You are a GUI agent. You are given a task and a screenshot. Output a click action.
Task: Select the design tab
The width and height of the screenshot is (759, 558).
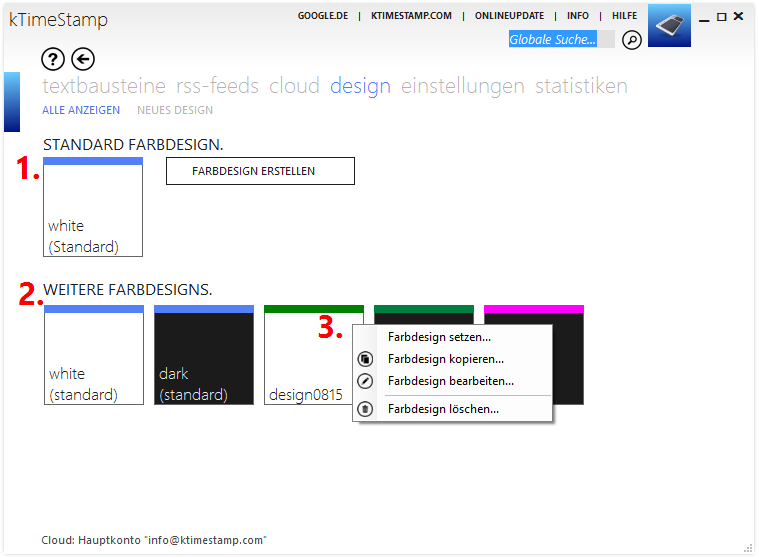(x=360, y=87)
